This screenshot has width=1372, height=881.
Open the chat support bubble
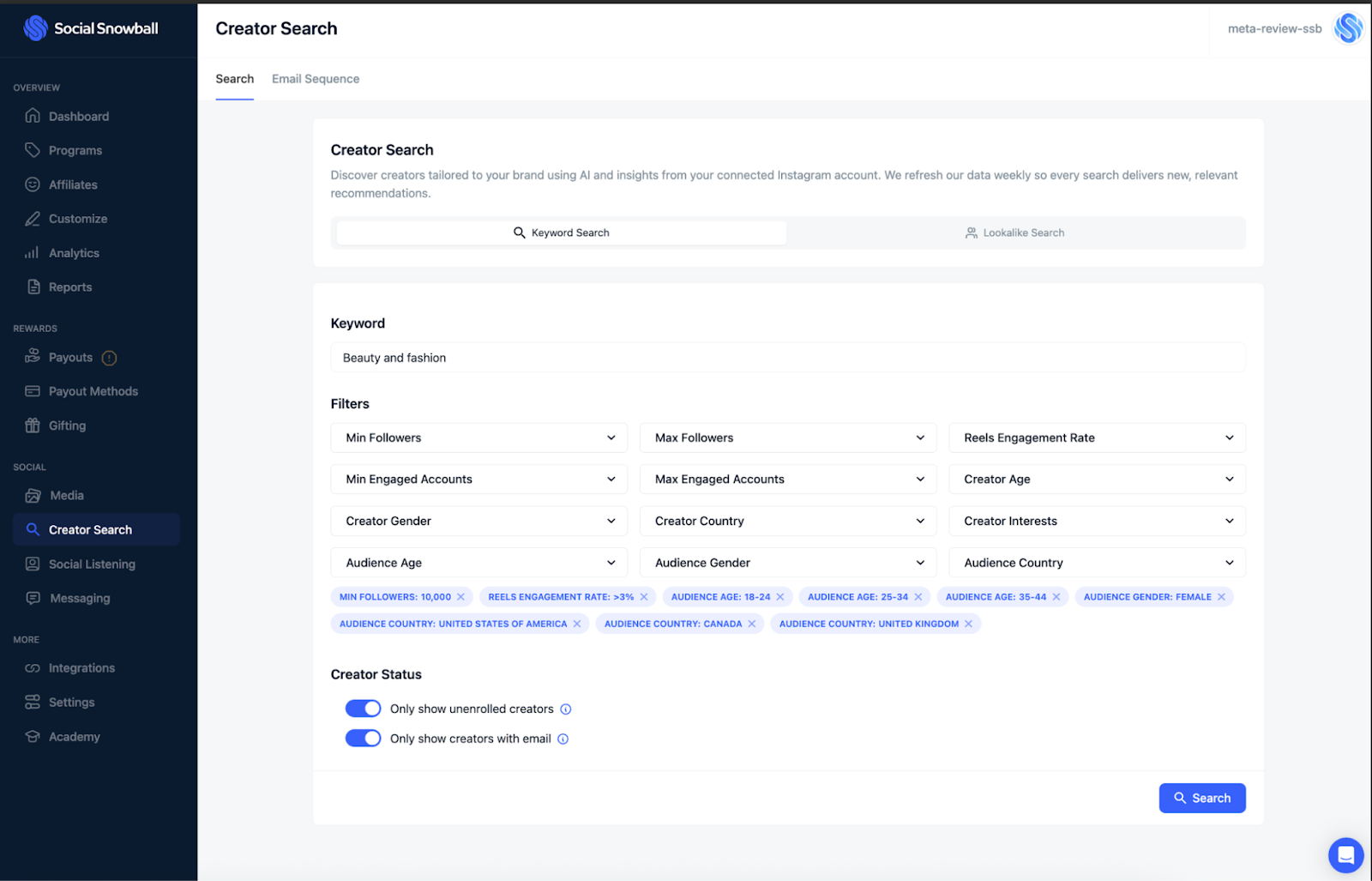(1345, 854)
